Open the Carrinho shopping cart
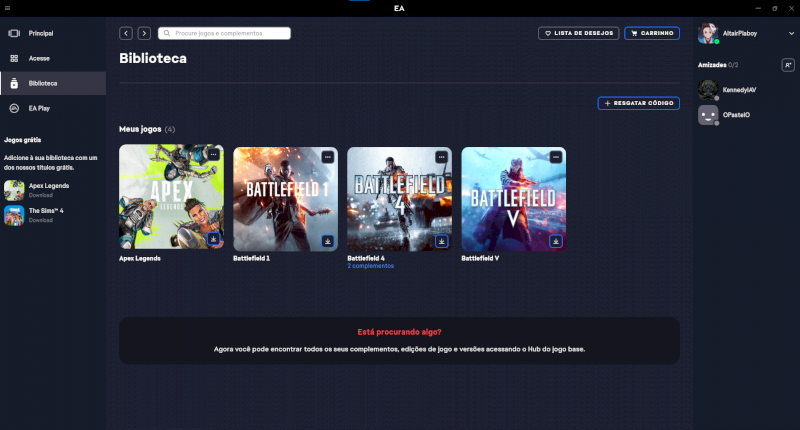The height and width of the screenshot is (430, 800). click(652, 33)
